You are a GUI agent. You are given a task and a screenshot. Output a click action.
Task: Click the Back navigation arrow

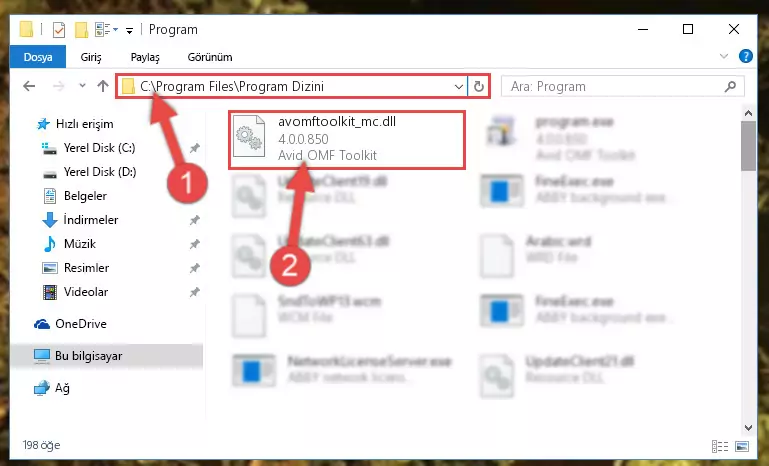coord(29,86)
